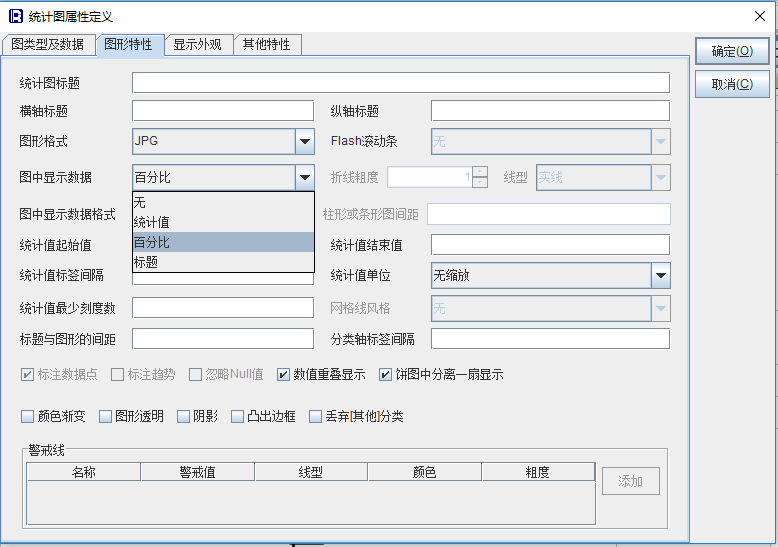Click the 线型 table column header

click(x=311, y=472)
